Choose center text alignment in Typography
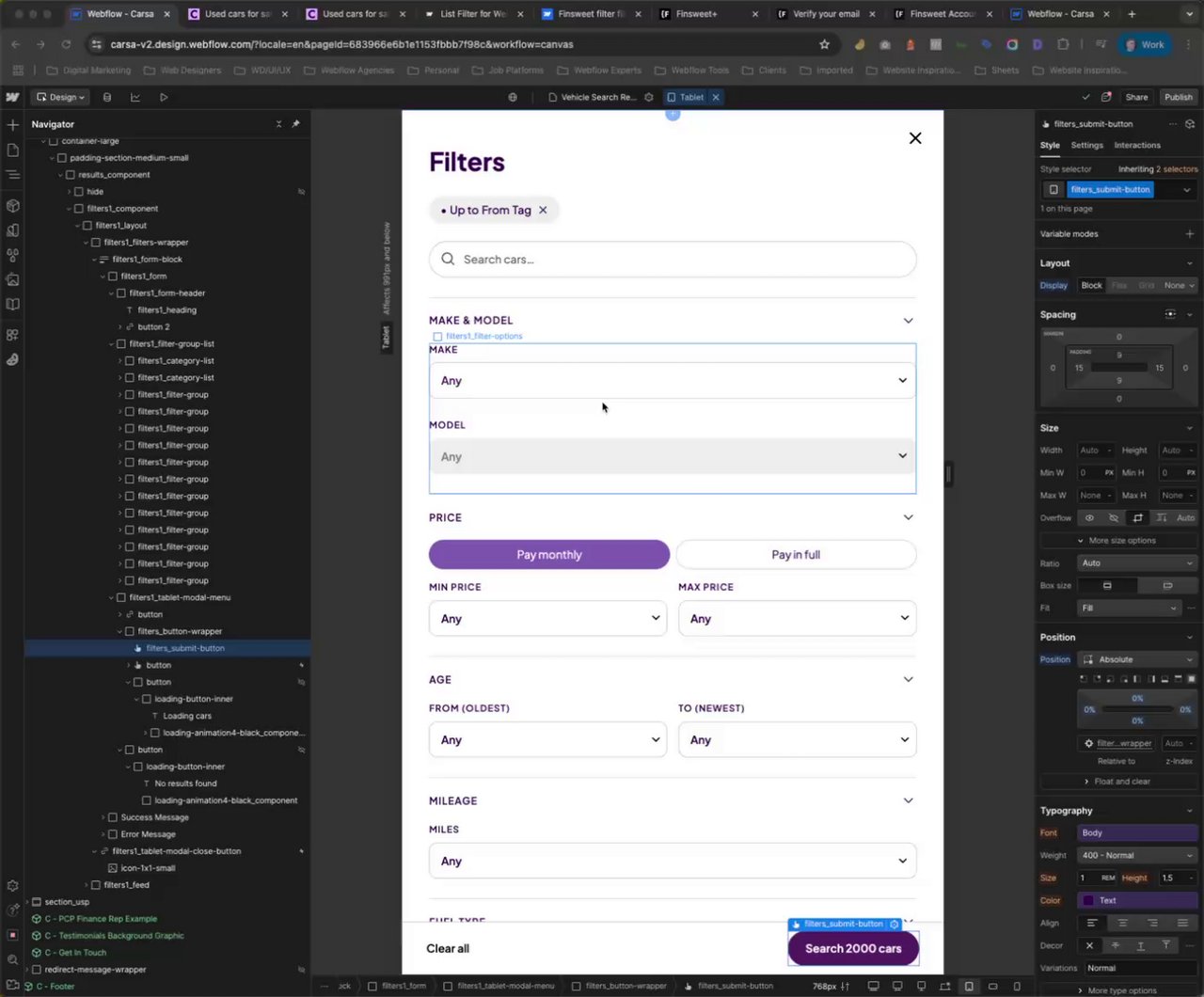Image resolution: width=1204 pixels, height=997 pixels. click(x=1122, y=924)
